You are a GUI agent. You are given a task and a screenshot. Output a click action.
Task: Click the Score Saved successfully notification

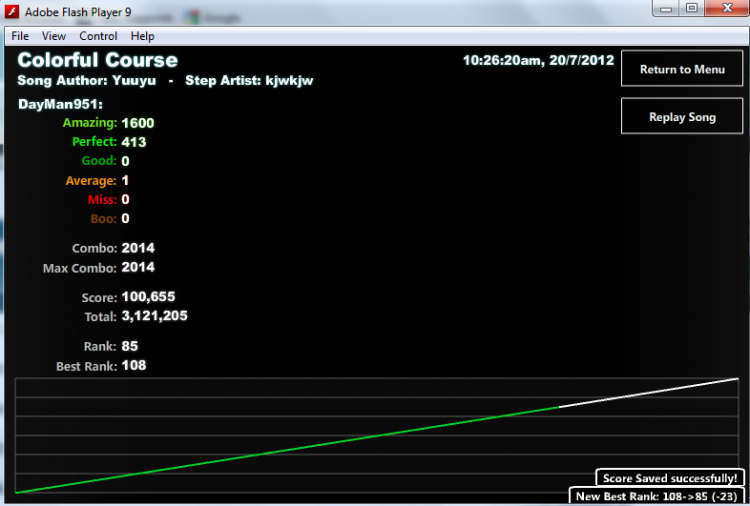[x=670, y=478]
